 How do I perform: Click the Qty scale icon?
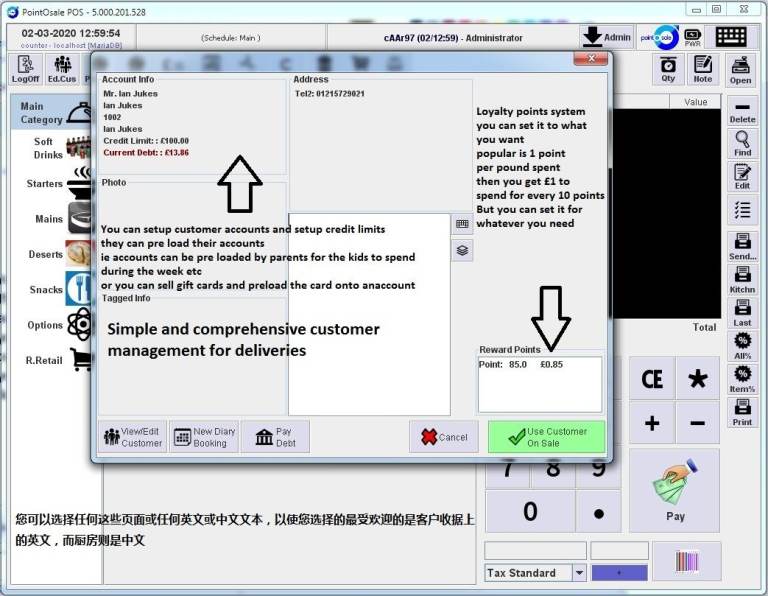tap(668, 69)
